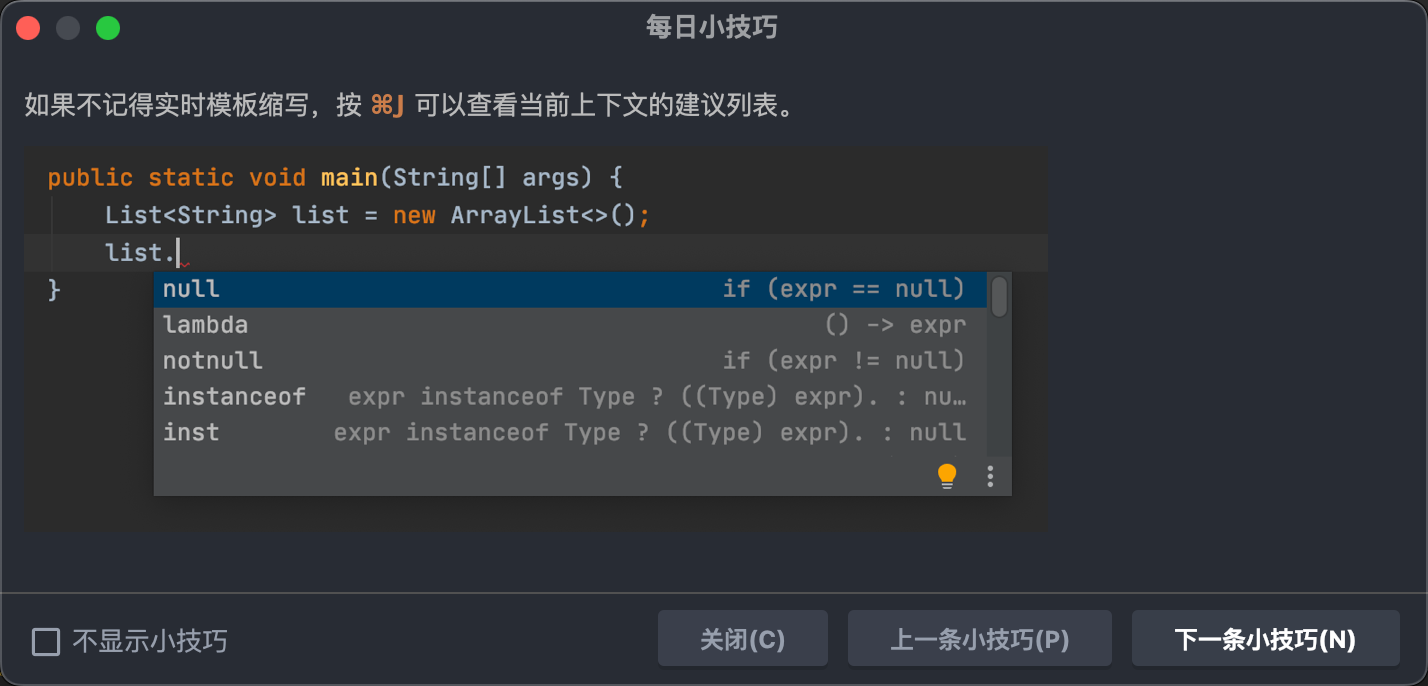Viewport: 1428px width, 686px height.
Task: Click the completion list scrollbar thumb
Action: [998, 296]
